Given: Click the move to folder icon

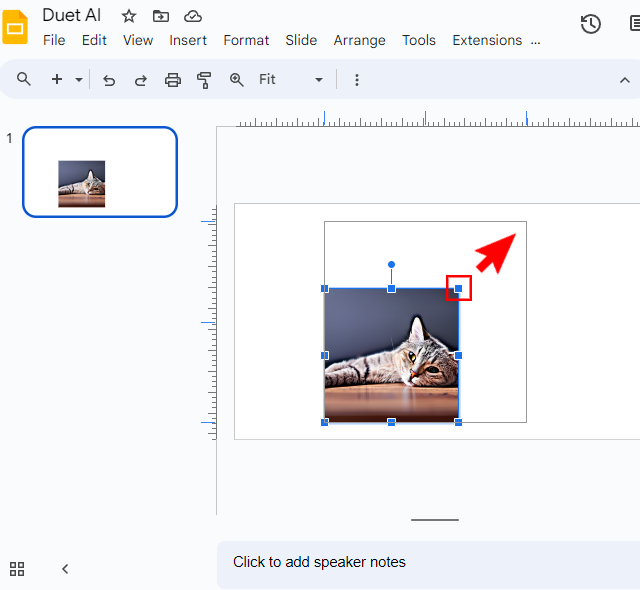Looking at the screenshot, I should (x=161, y=16).
